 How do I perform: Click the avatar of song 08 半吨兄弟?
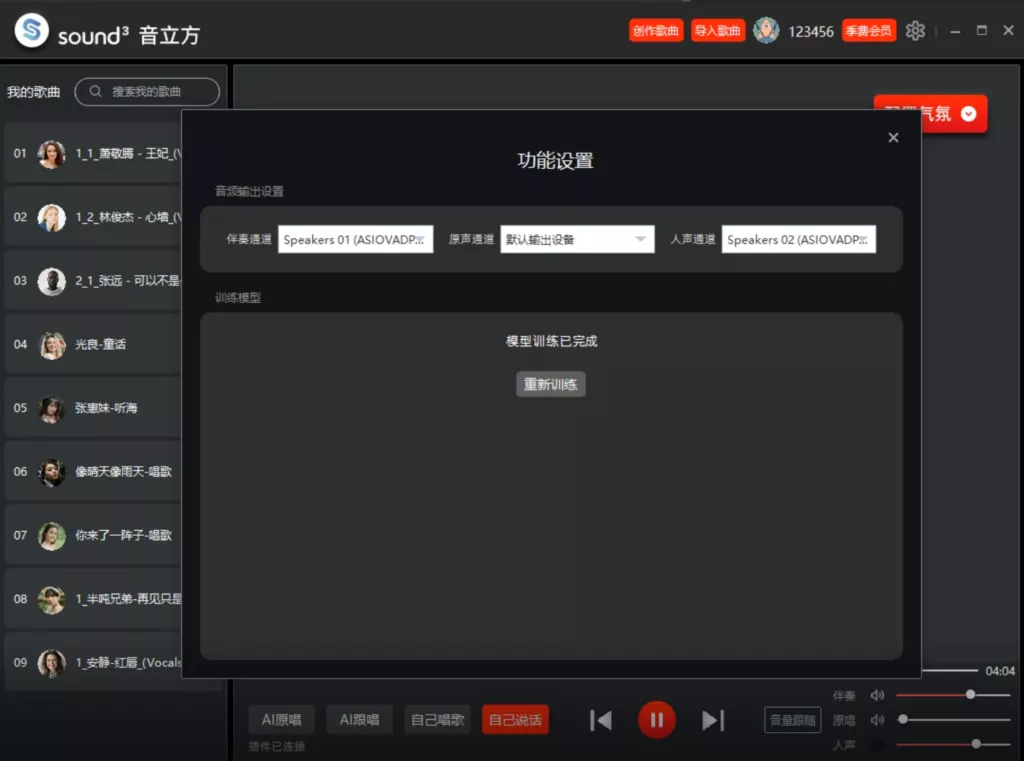pyautogui.click(x=51, y=600)
